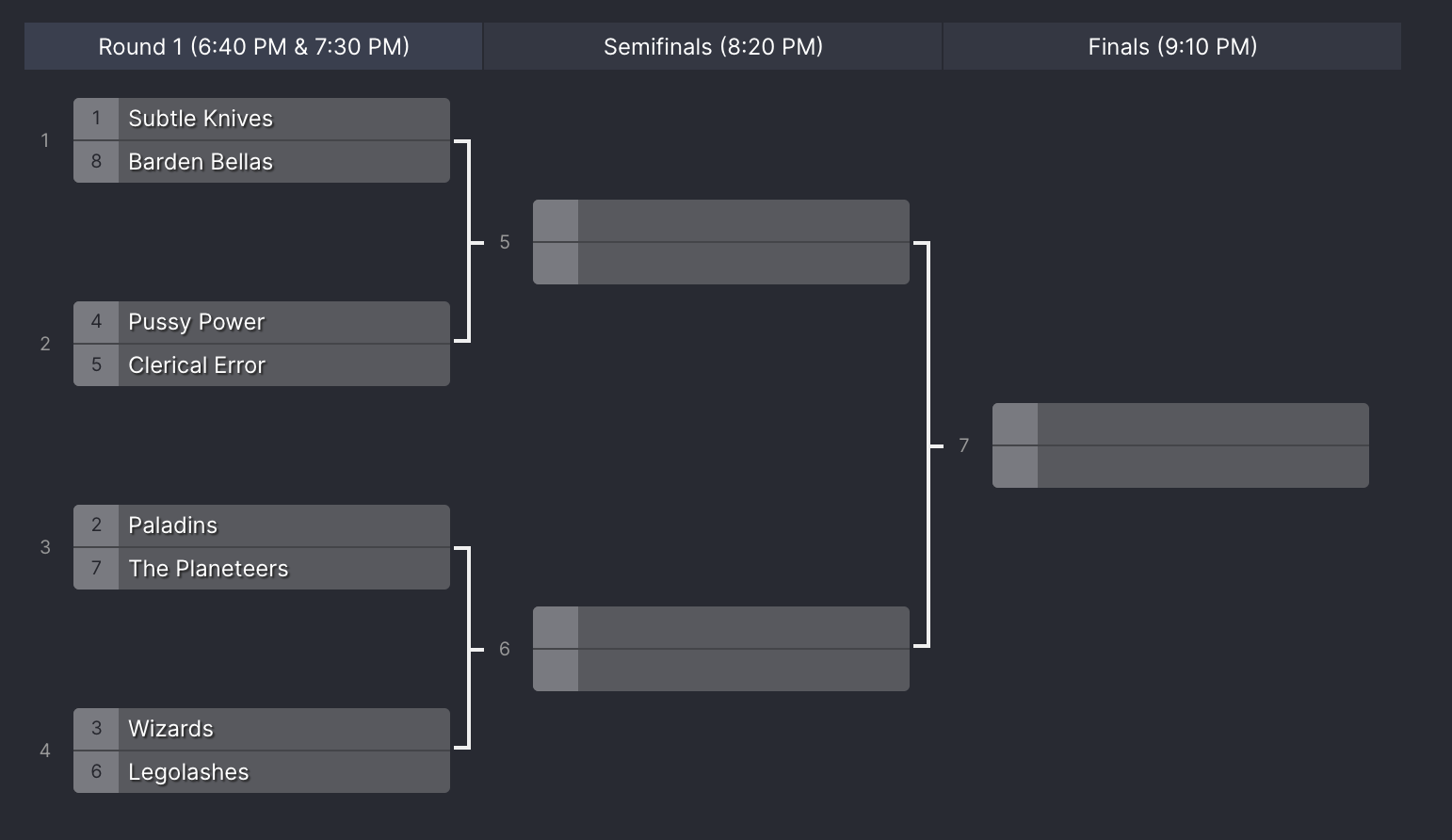Select the match 5 bottom empty slot

[721, 264]
